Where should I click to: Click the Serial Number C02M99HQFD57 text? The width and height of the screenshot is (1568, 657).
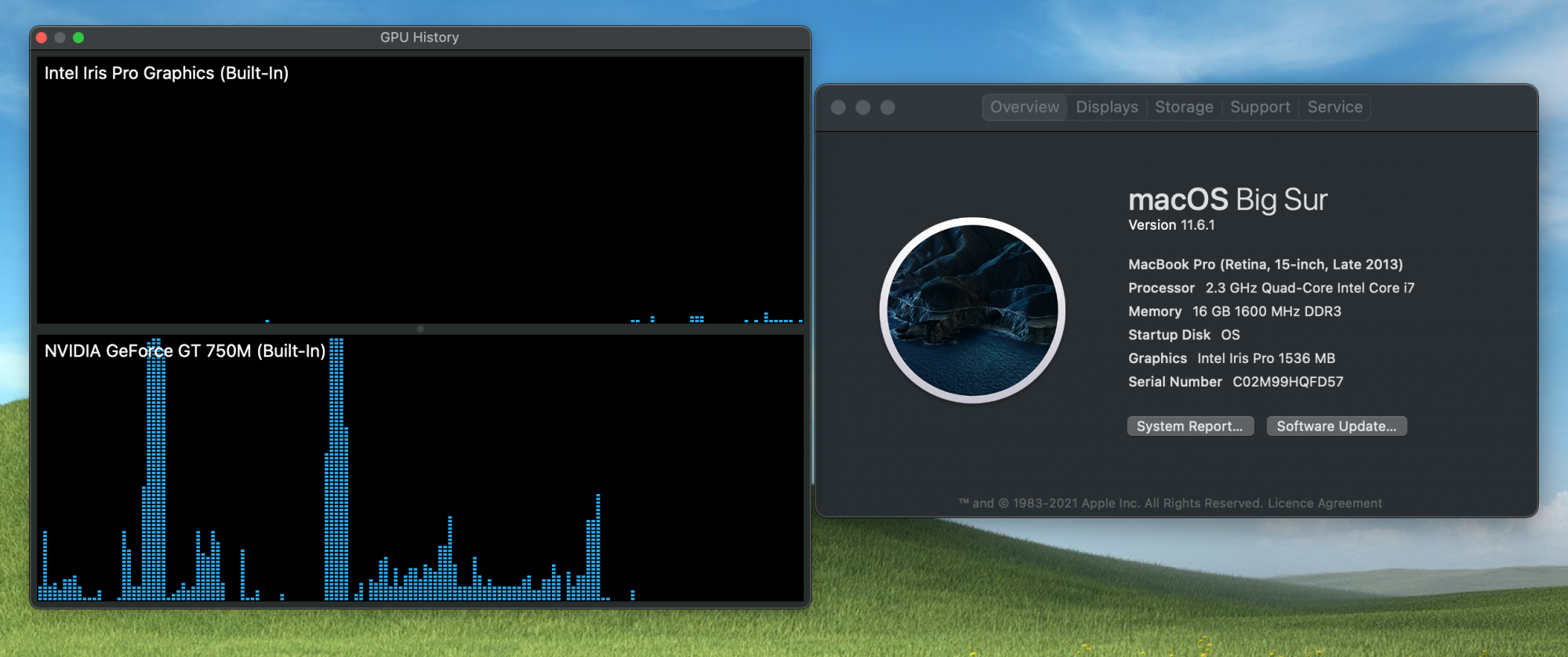pyautogui.click(x=1236, y=382)
